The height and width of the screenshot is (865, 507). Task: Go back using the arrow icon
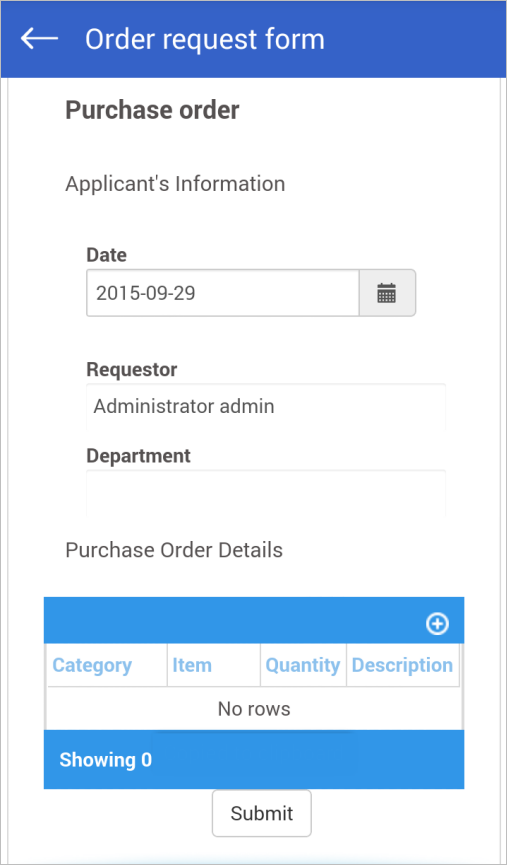click(x=39, y=39)
